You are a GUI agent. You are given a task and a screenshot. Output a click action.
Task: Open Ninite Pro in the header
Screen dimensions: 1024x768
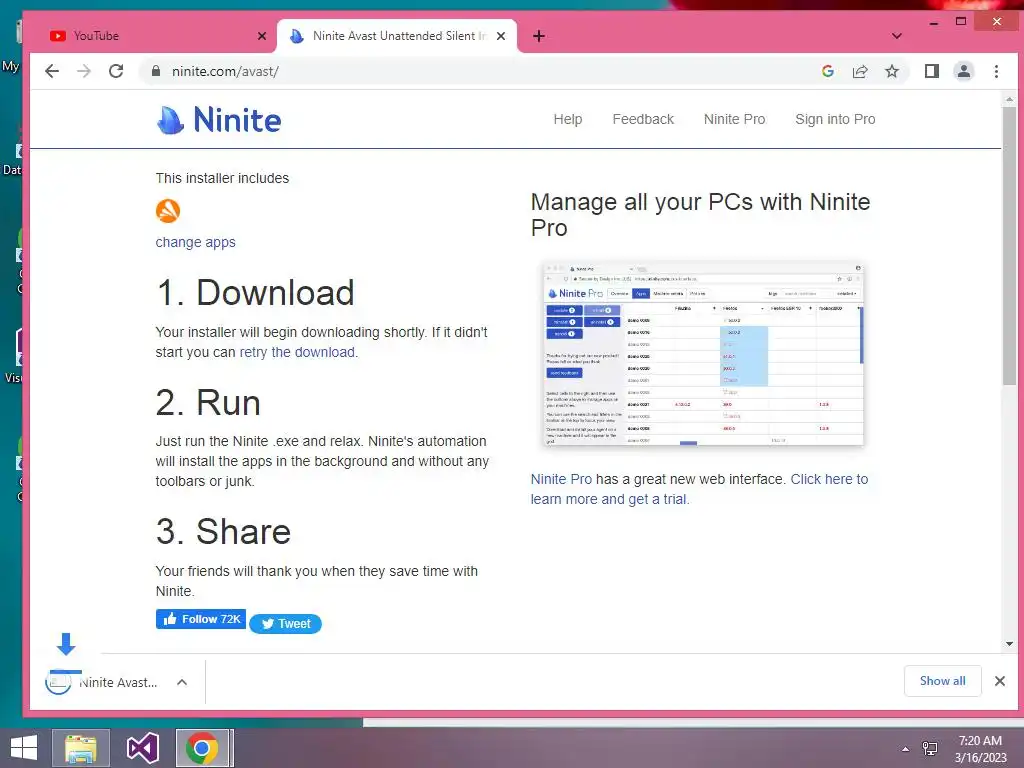pos(735,120)
